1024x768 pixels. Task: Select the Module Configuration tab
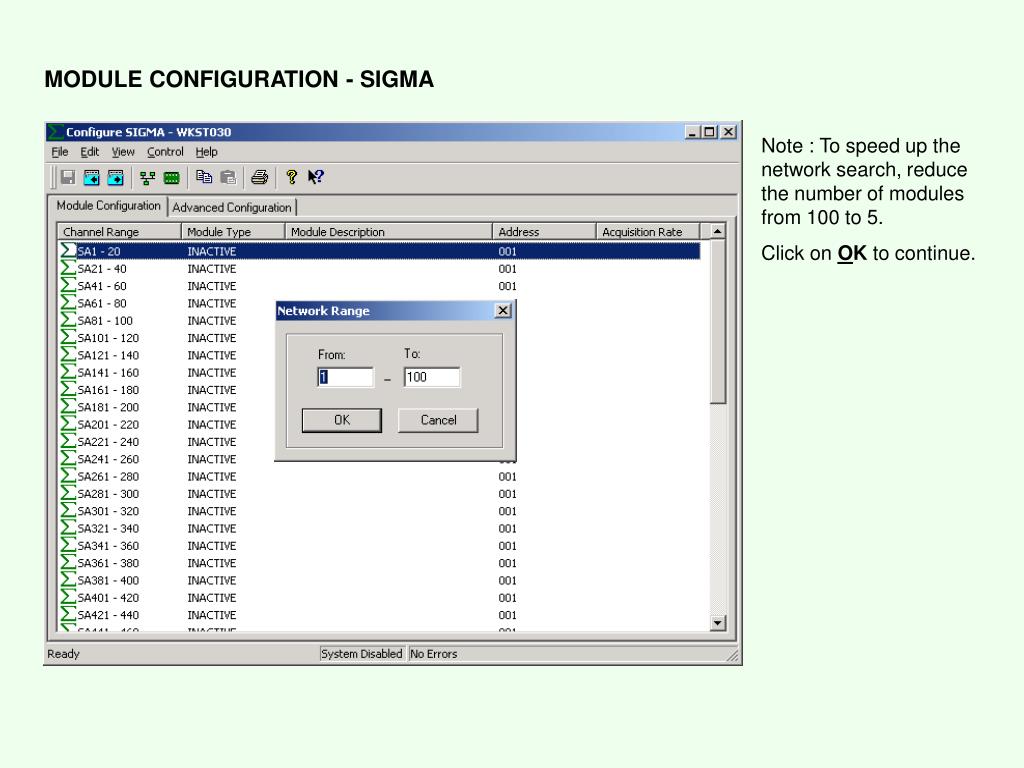(x=108, y=206)
